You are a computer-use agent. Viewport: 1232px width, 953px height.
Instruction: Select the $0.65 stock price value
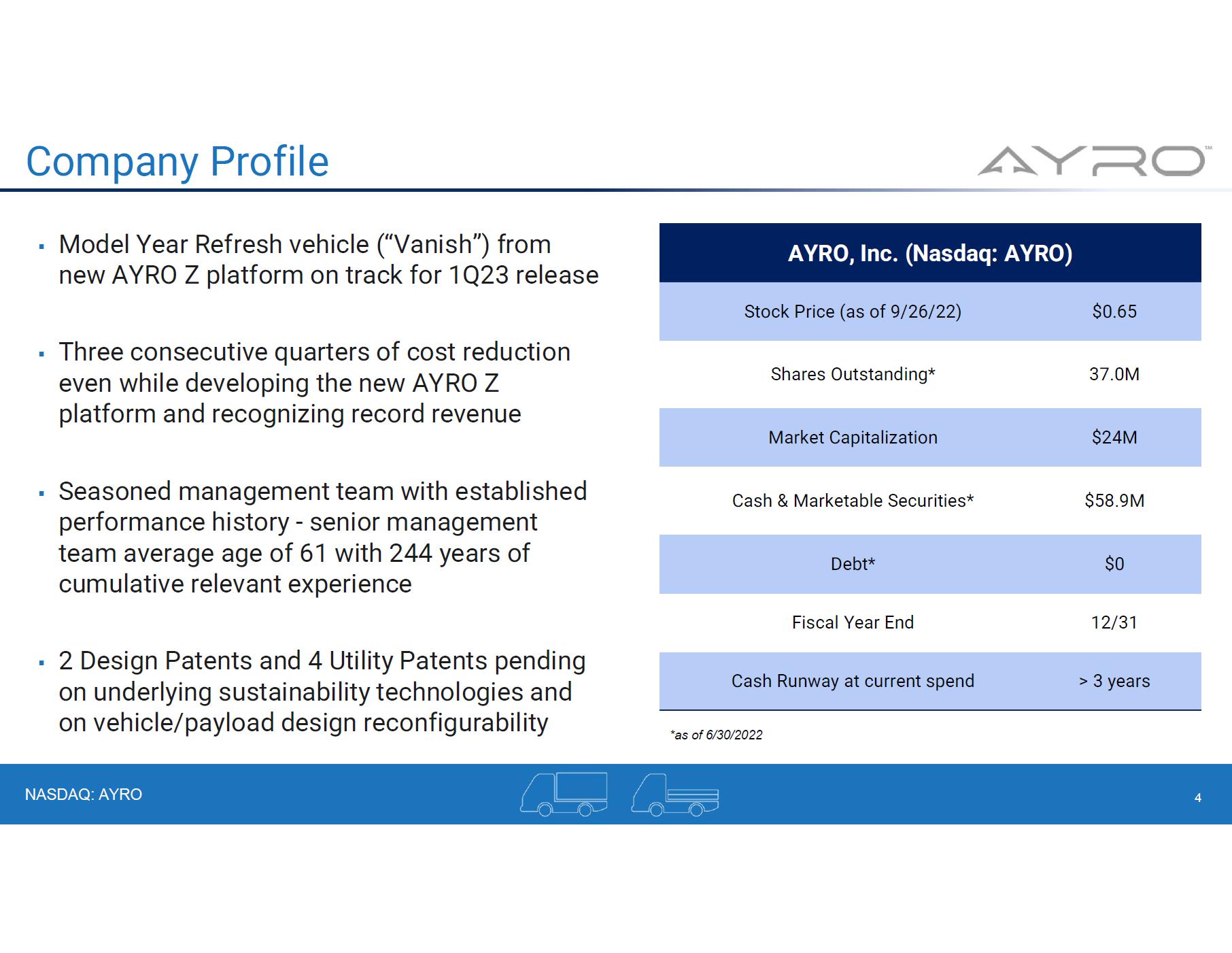pos(1114,312)
